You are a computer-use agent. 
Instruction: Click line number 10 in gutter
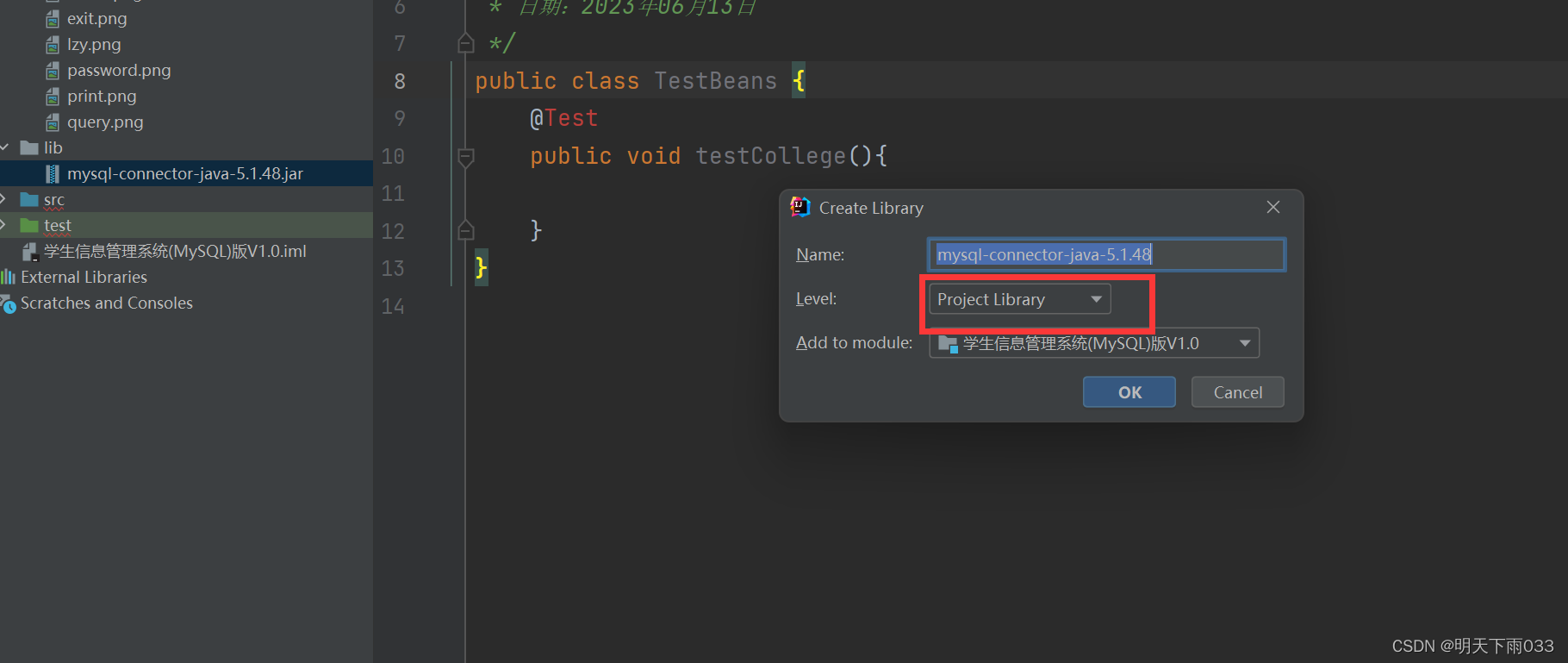tap(393, 156)
